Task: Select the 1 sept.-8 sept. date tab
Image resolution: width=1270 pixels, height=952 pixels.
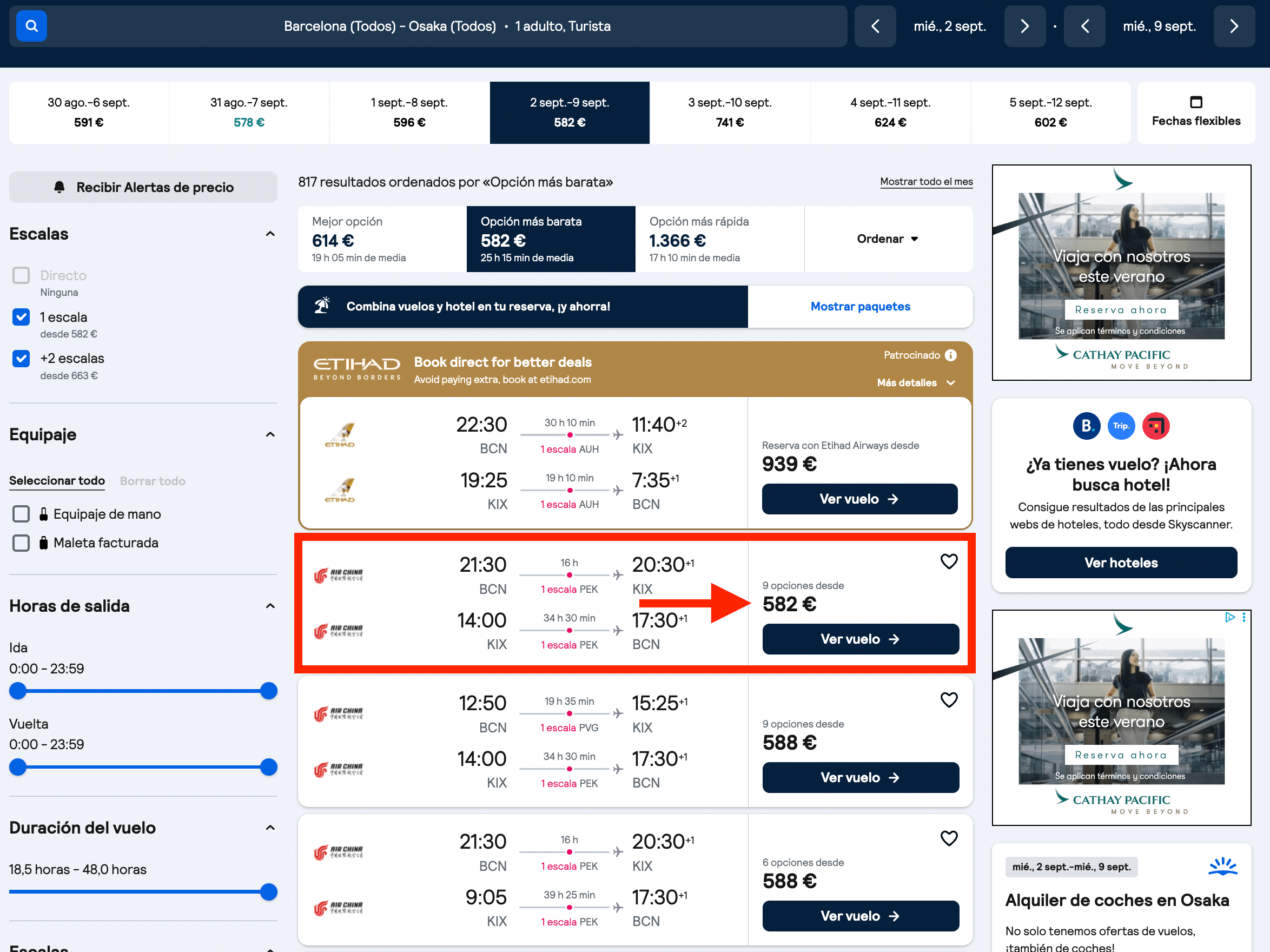Action: tap(409, 113)
